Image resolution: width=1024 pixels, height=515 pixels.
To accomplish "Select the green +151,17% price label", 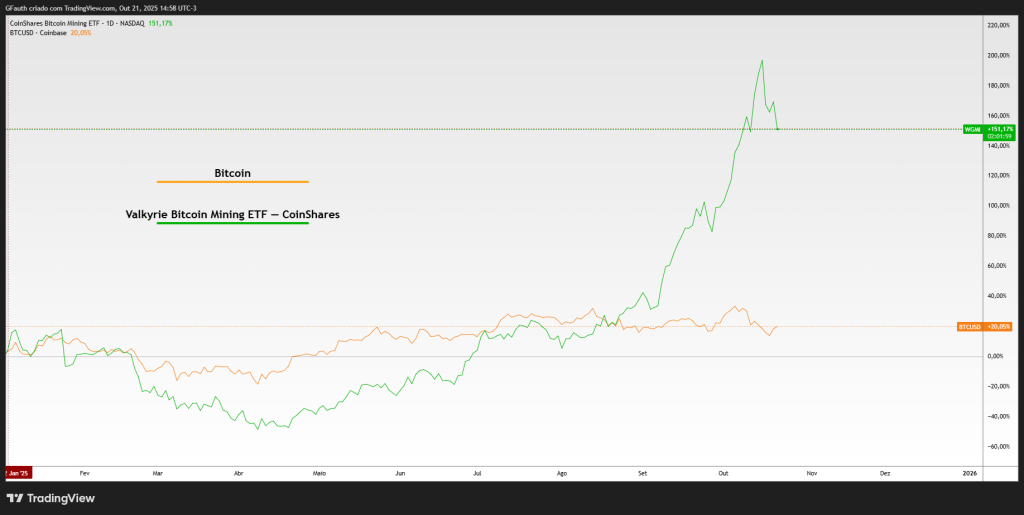I will tap(1000, 129).
